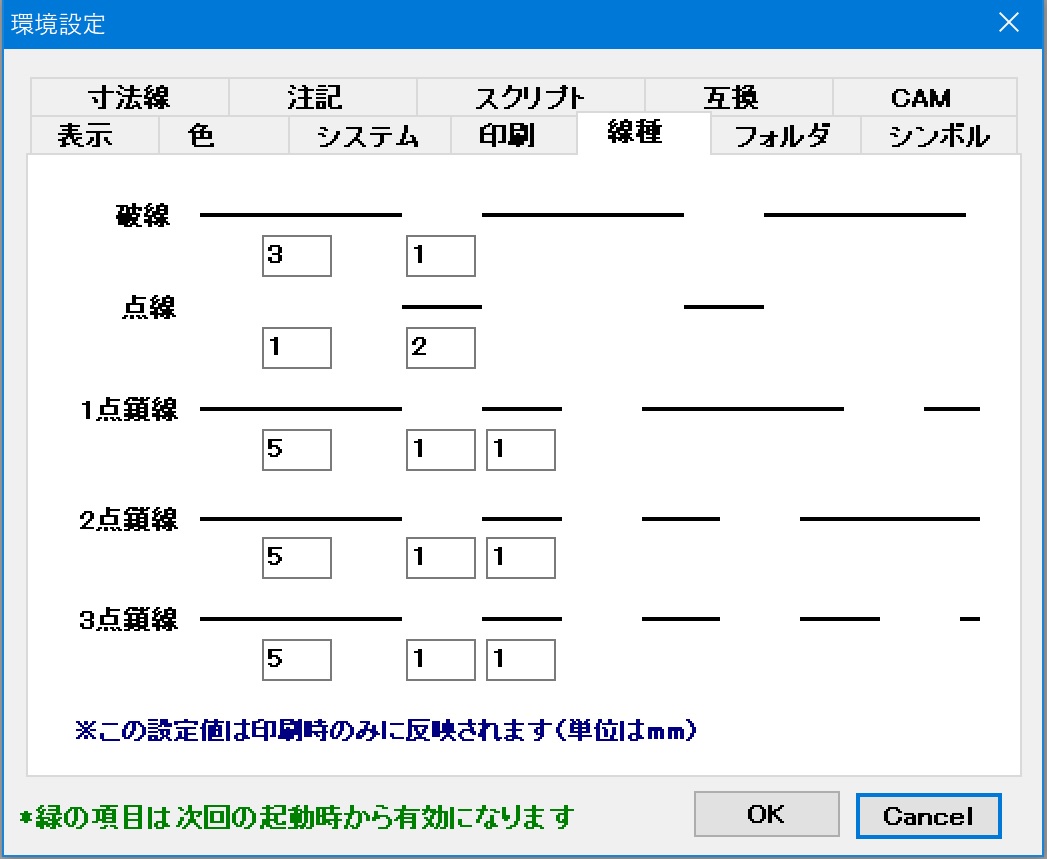Close the 環境設定 dialog with X

[1008, 23]
